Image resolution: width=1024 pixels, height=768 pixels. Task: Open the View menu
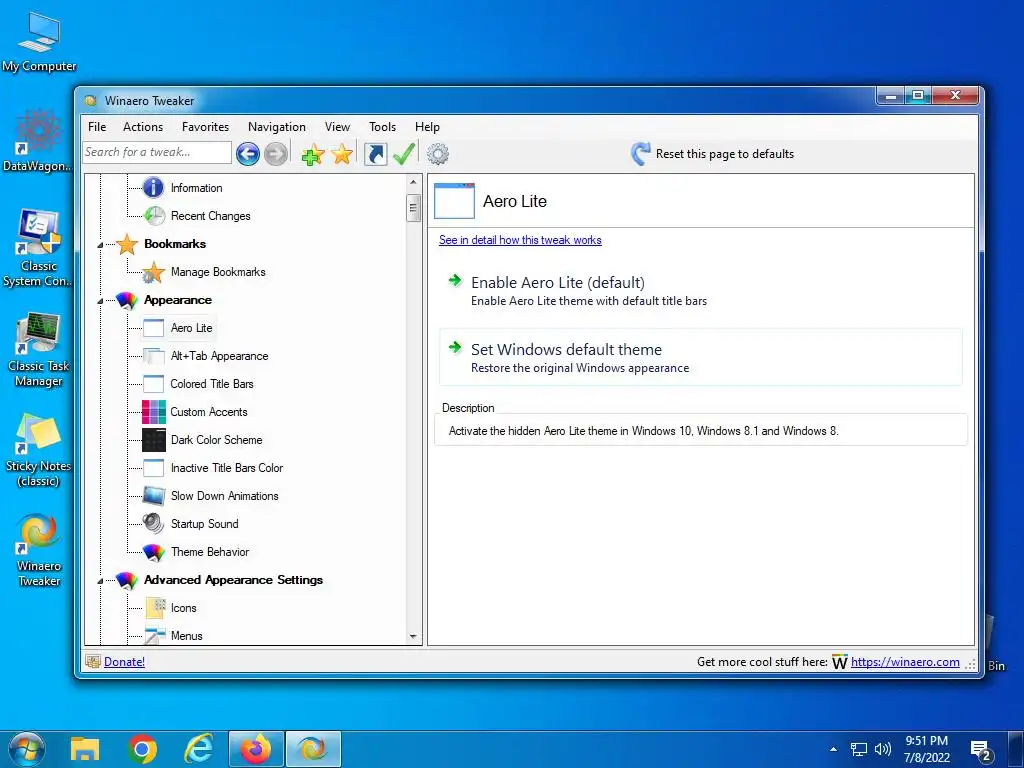point(338,127)
